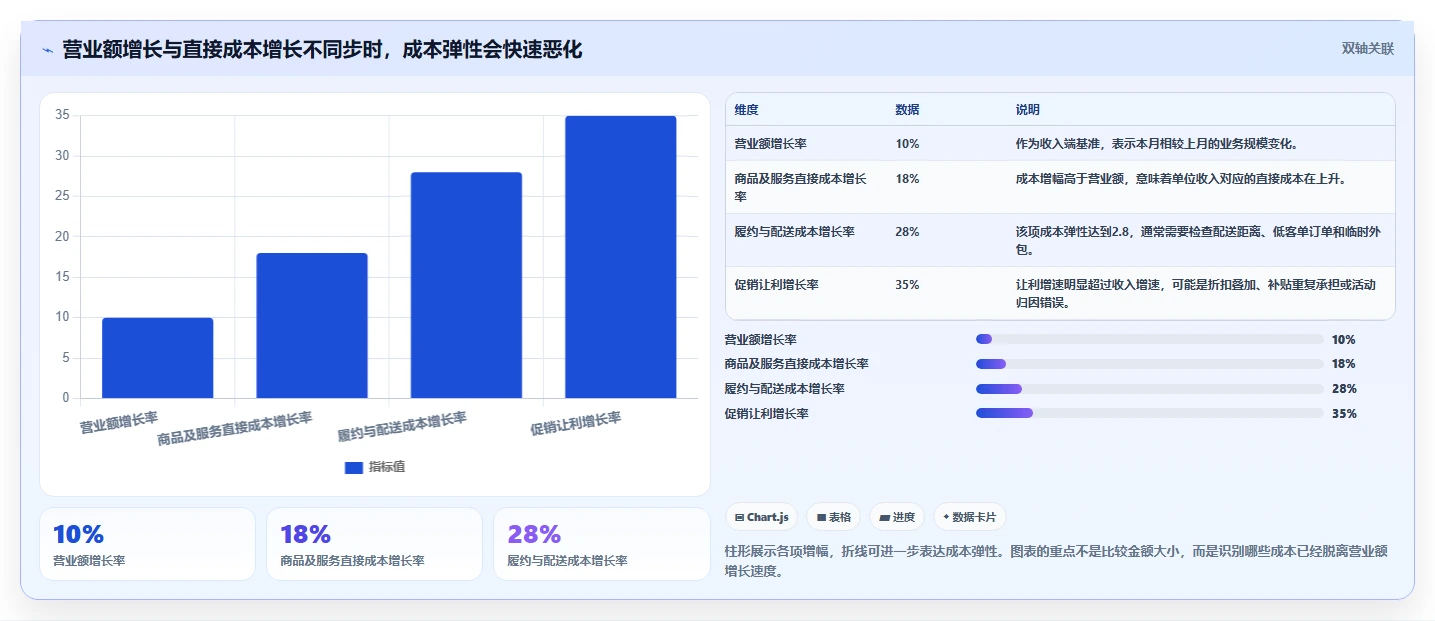
Task: Click the 35% value beside the progress bars
Action: point(1344,413)
